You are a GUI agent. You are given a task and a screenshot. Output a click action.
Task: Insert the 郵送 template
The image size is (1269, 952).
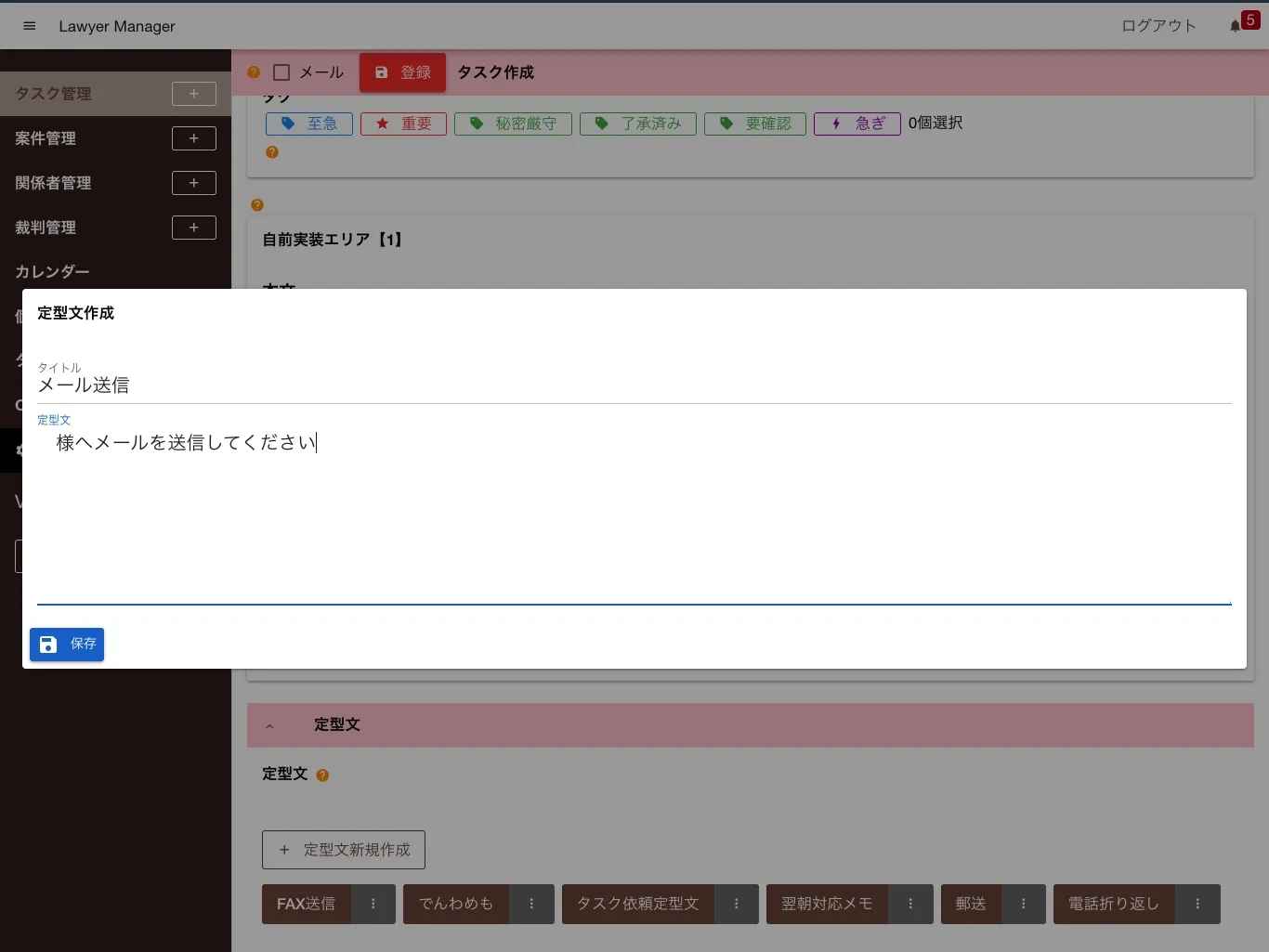click(x=971, y=904)
